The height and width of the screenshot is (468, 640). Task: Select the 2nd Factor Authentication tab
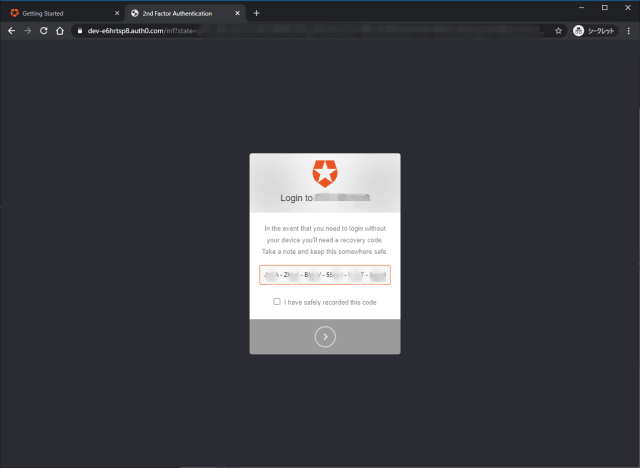(x=185, y=13)
